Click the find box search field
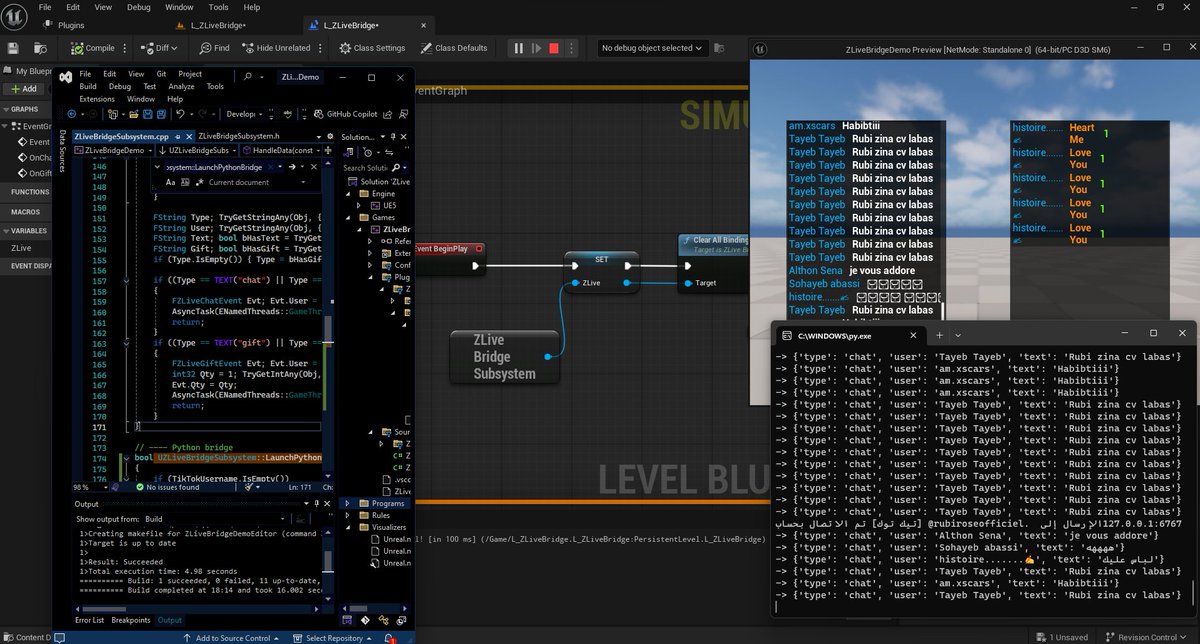Image resolution: width=1200 pixels, height=644 pixels. tap(217, 167)
